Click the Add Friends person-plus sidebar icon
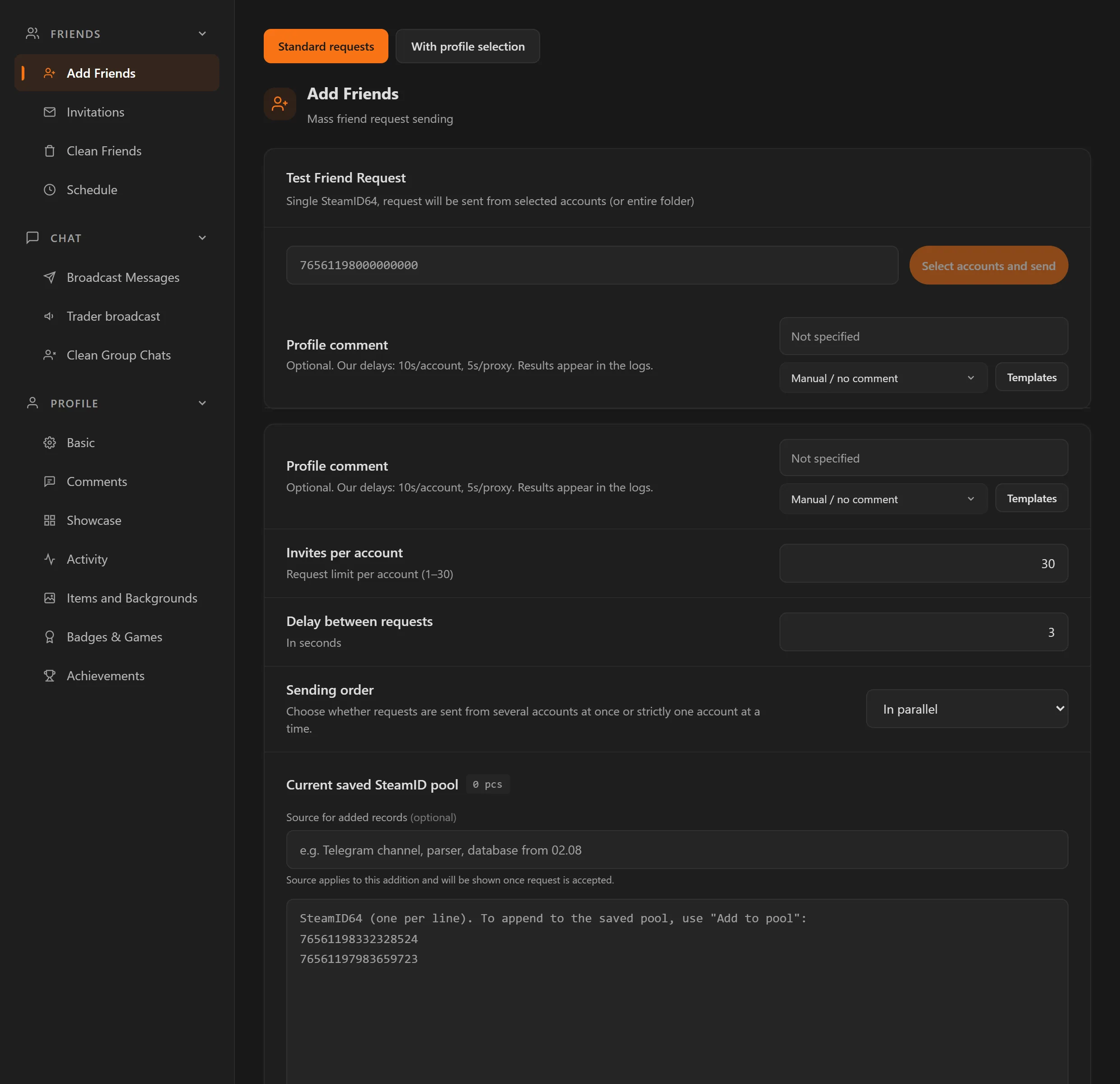Screen dimensions: 1120x1084 coord(50,73)
